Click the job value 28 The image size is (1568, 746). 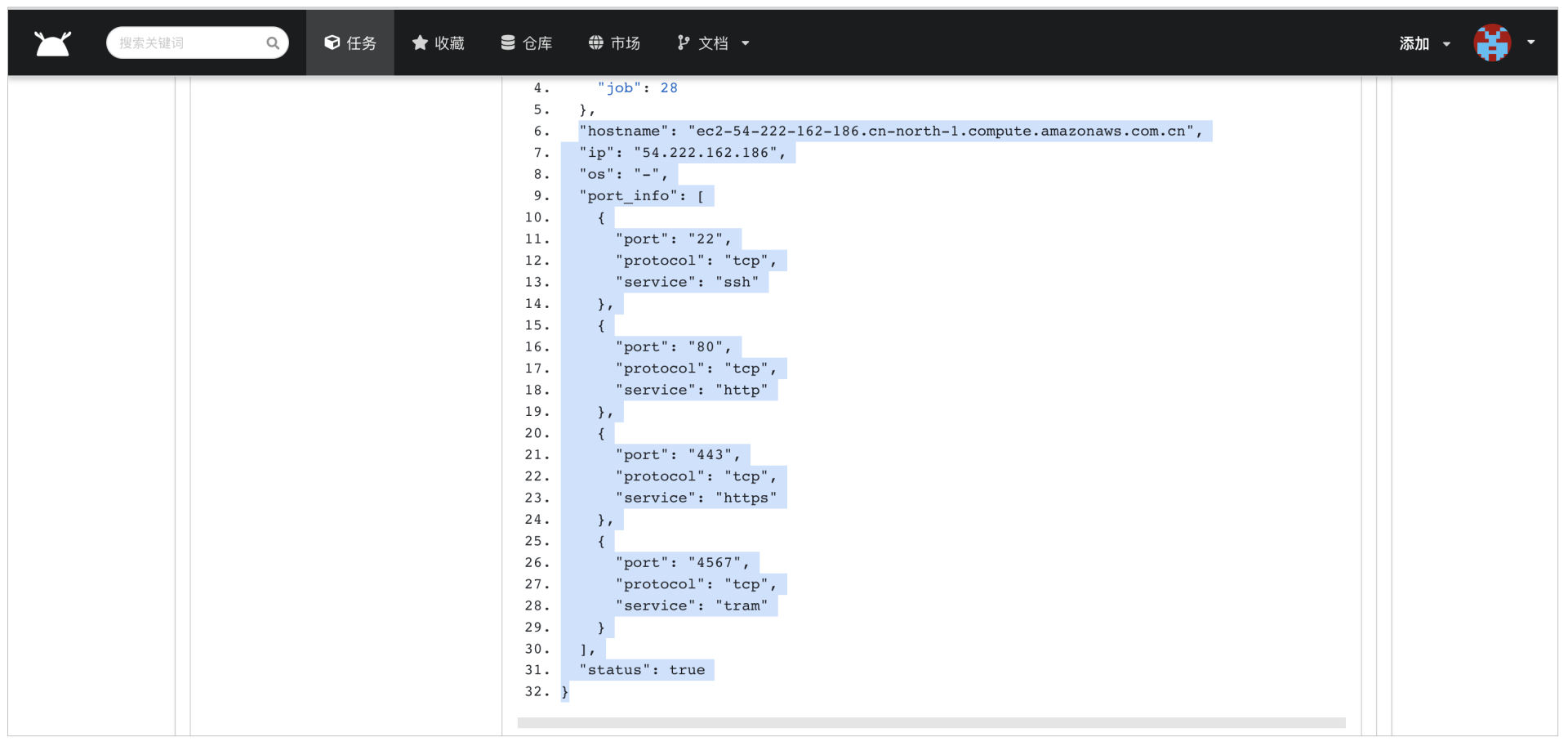tap(669, 88)
